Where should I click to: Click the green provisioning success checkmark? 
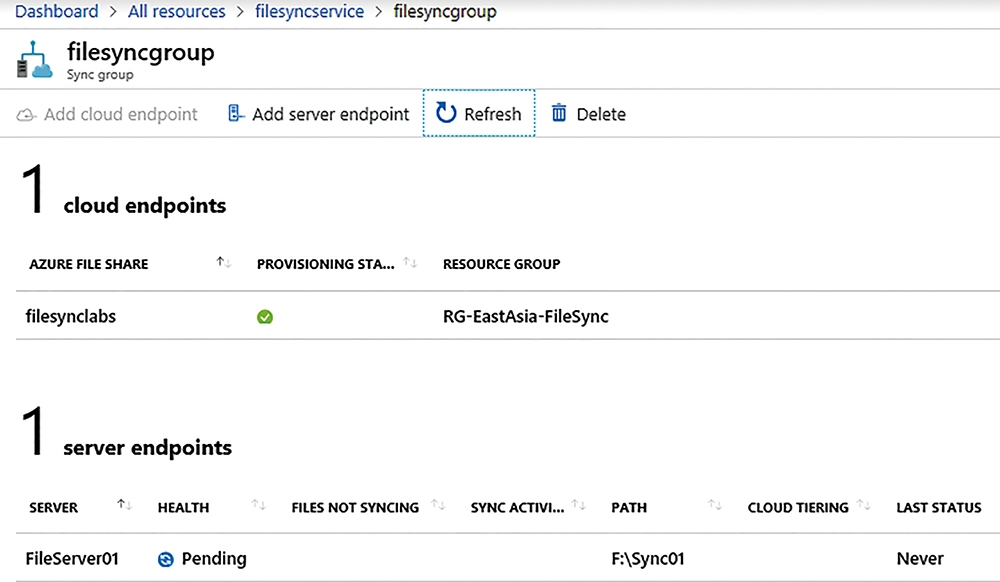265,317
